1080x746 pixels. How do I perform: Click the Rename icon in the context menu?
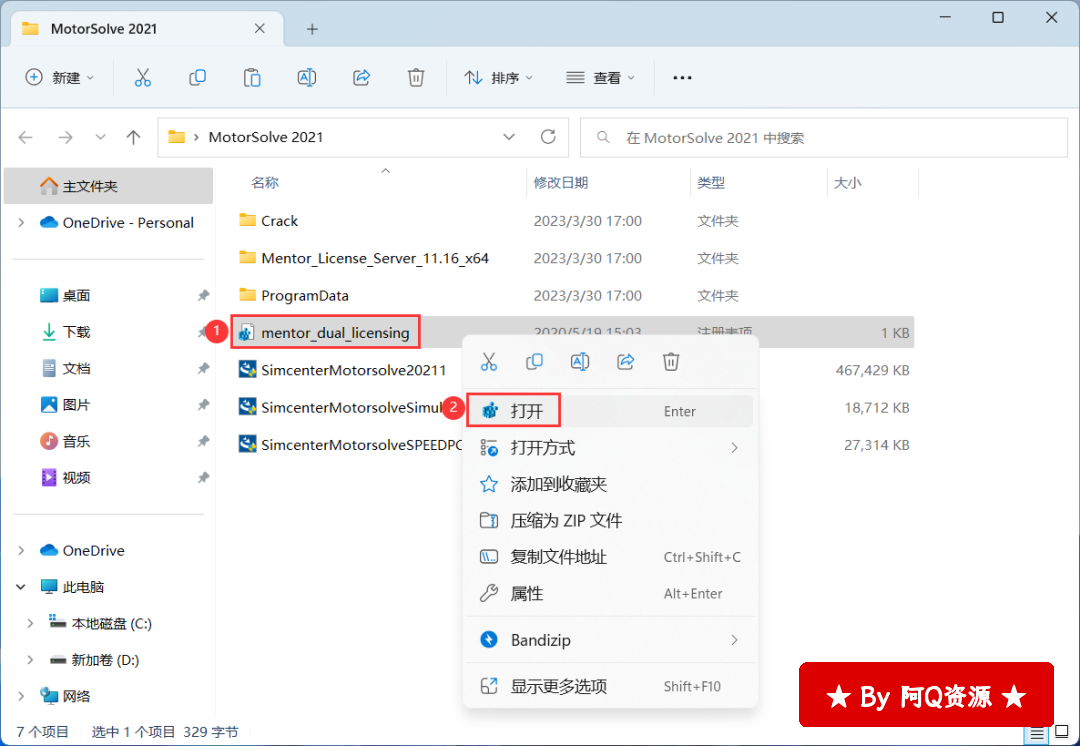tap(580, 362)
